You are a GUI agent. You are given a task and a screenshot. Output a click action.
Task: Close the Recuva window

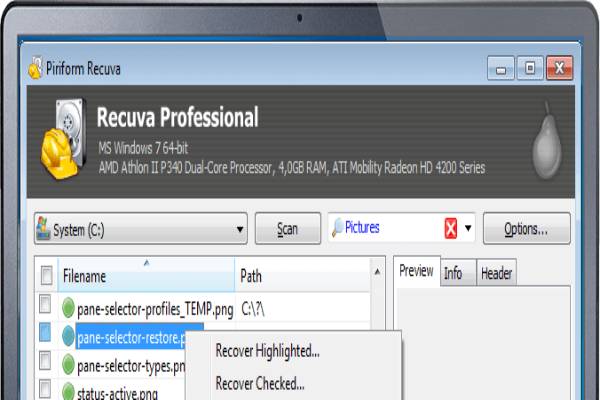tap(559, 68)
